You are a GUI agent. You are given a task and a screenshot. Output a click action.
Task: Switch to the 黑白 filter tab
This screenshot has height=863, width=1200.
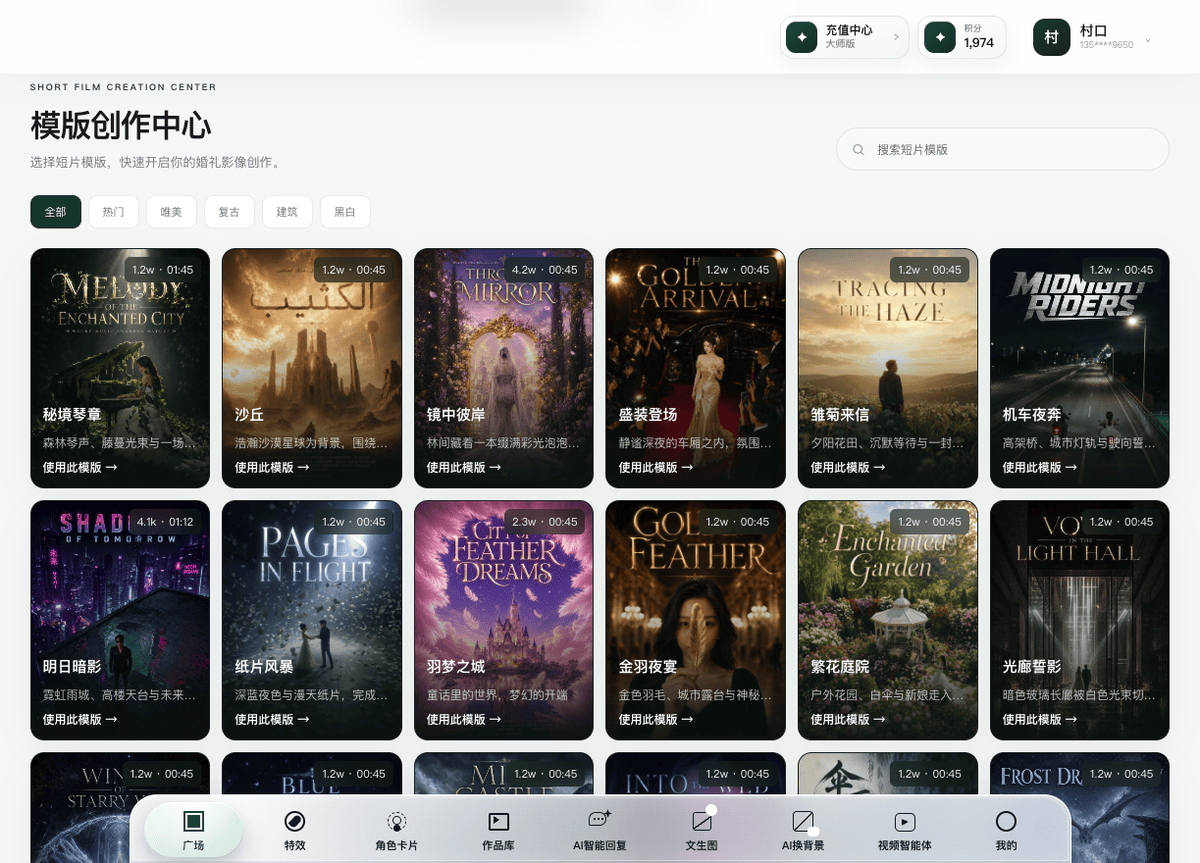pyautogui.click(x=345, y=212)
